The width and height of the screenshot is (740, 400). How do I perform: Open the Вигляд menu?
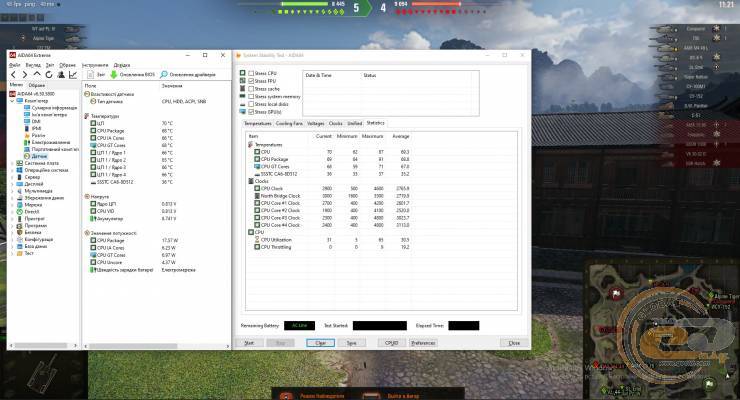coord(33,65)
